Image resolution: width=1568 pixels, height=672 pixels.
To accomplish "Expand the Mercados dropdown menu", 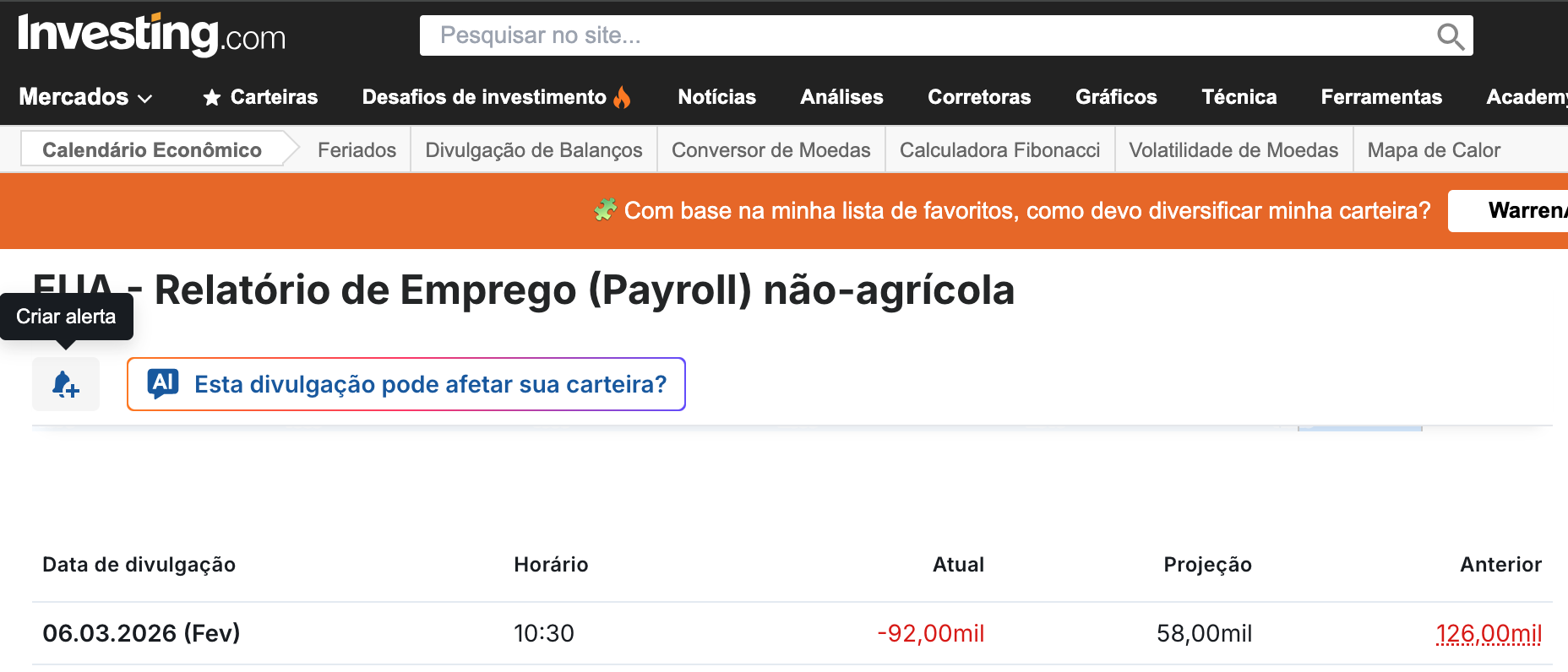I will 85,97.
